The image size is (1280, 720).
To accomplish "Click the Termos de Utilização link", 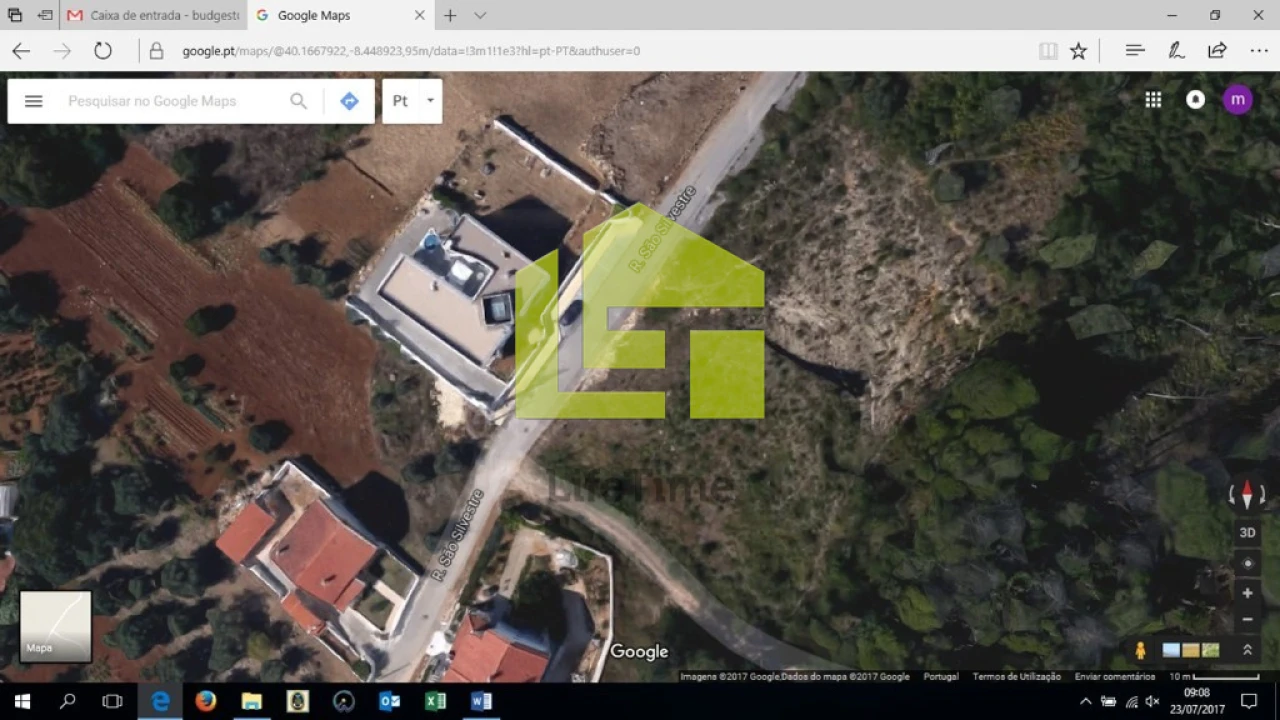I will tap(1016, 677).
